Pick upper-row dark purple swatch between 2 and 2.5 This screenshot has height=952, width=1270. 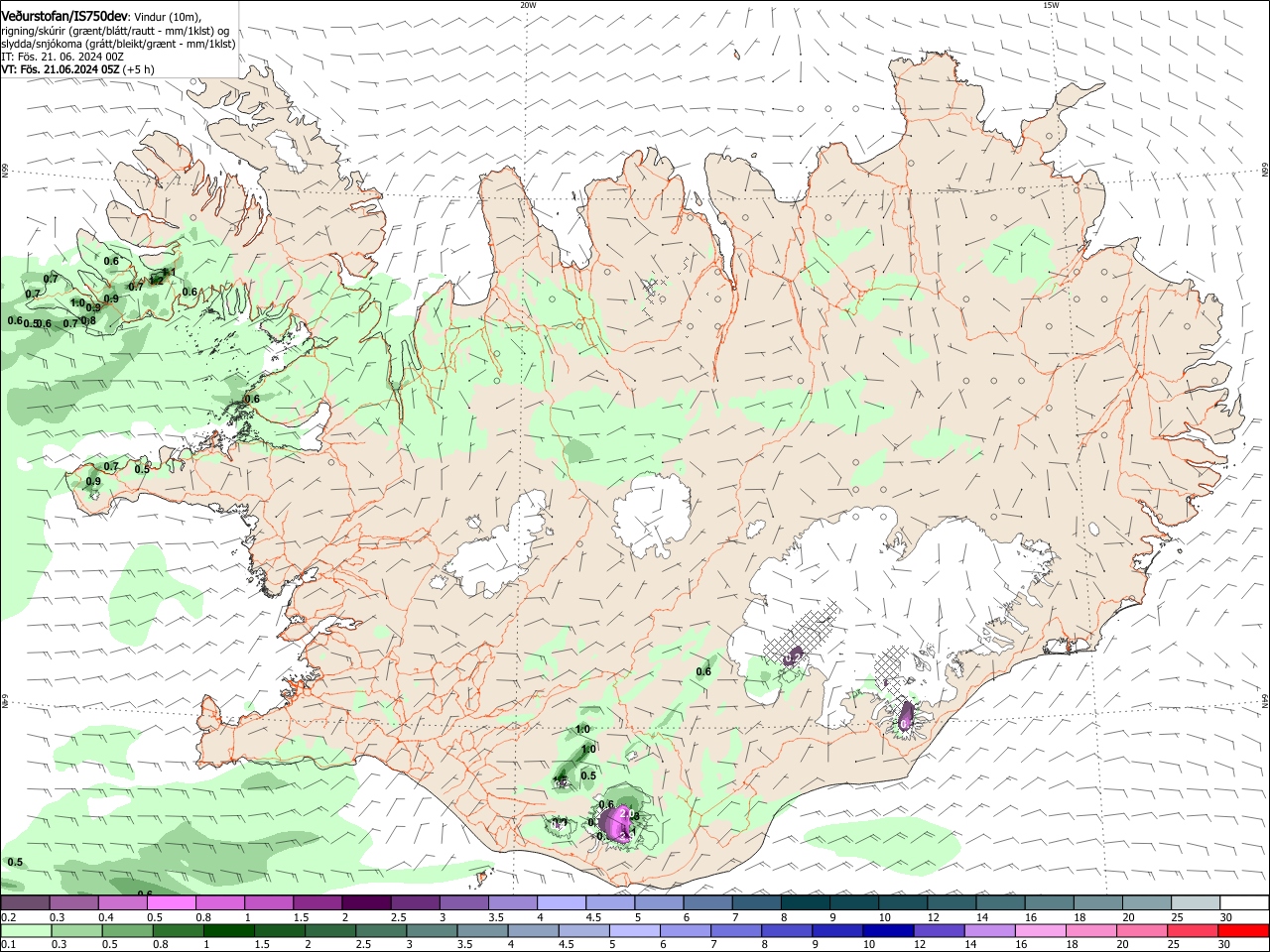[x=365, y=902]
